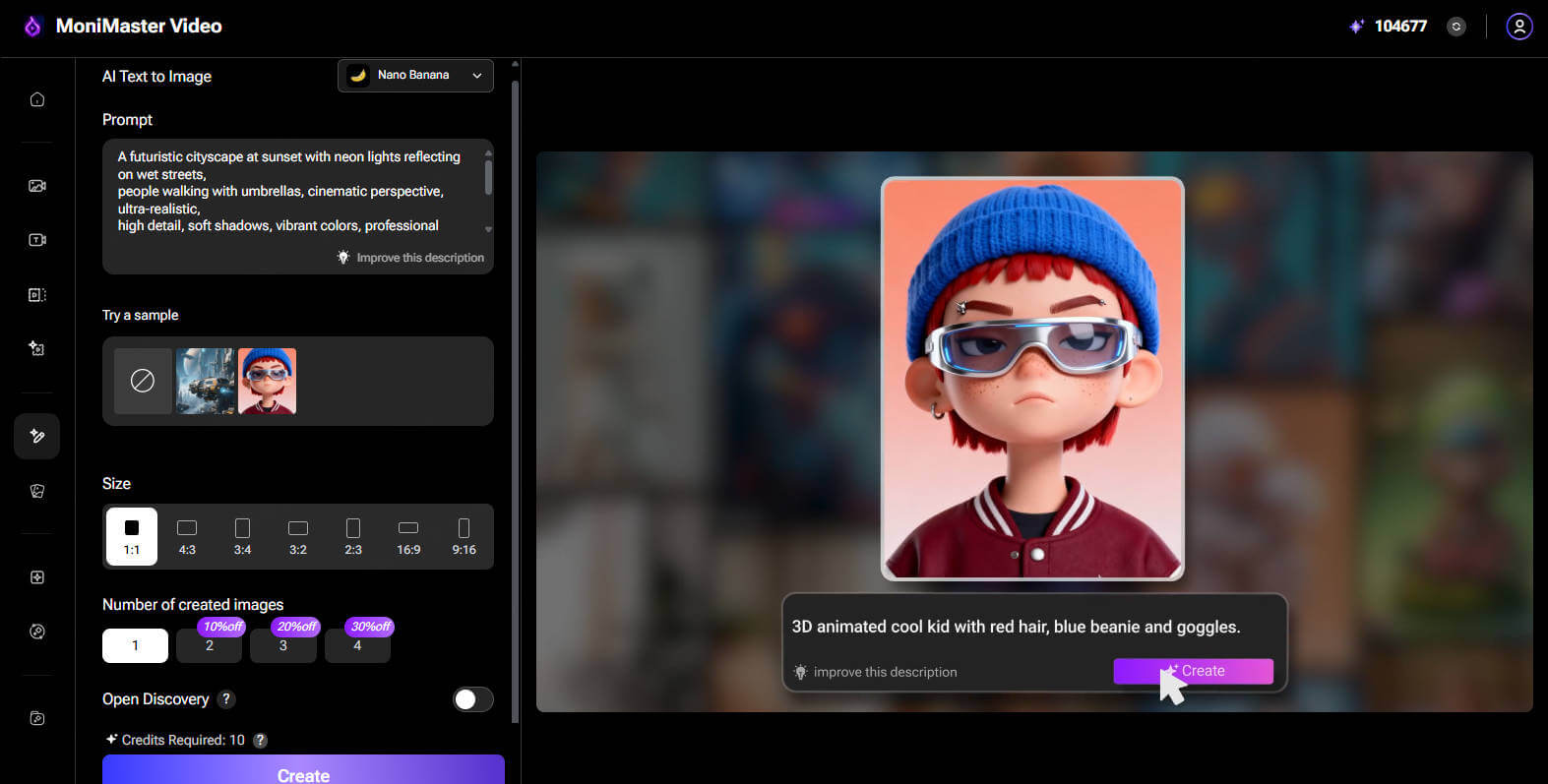Image resolution: width=1548 pixels, height=784 pixels.
Task: Select the 3:2 size option
Action: click(298, 537)
